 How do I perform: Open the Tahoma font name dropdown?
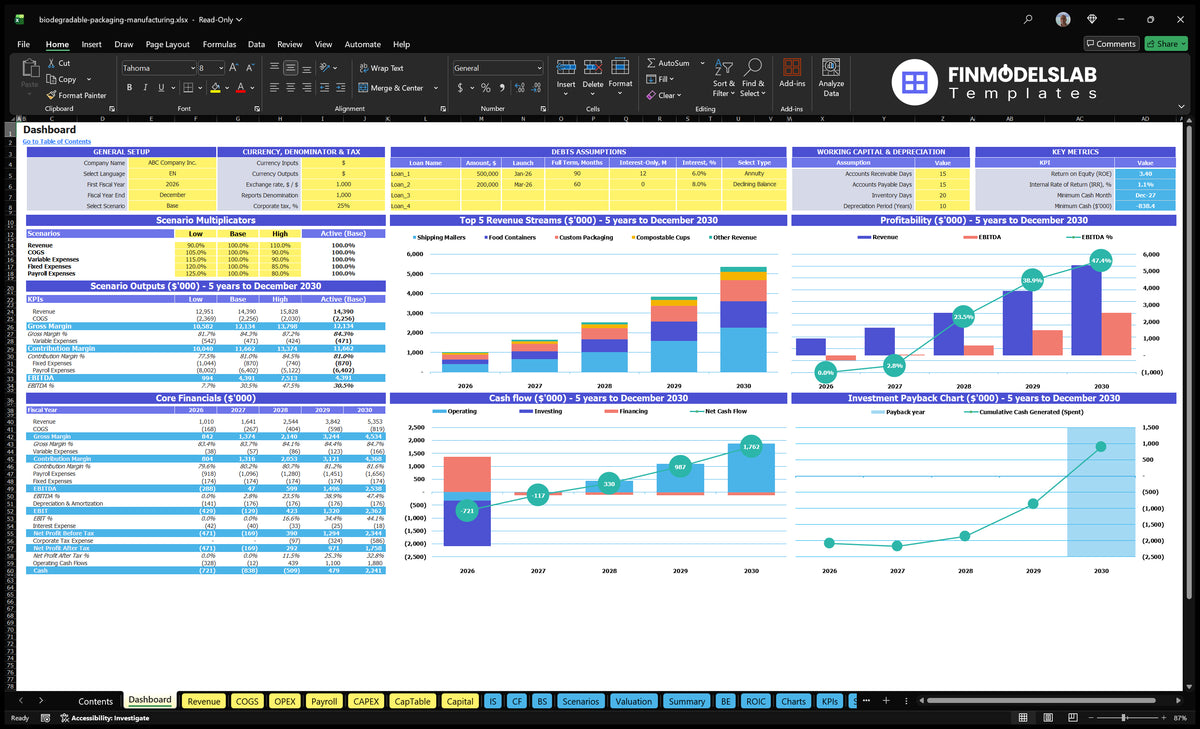pos(191,68)
